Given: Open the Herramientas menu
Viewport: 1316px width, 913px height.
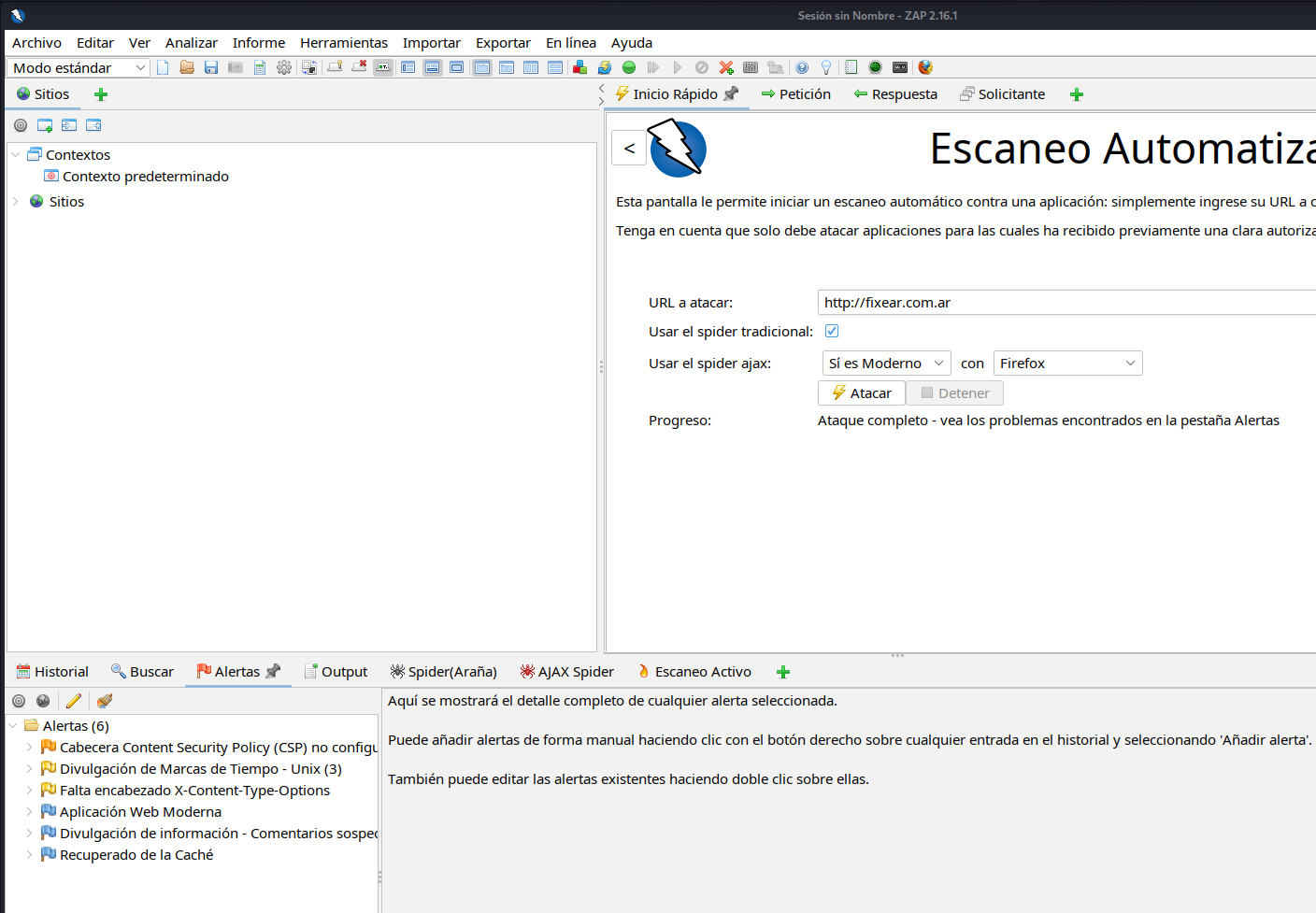Looking at the screenshot, I should pyautogui.click(x=343, y=43).
